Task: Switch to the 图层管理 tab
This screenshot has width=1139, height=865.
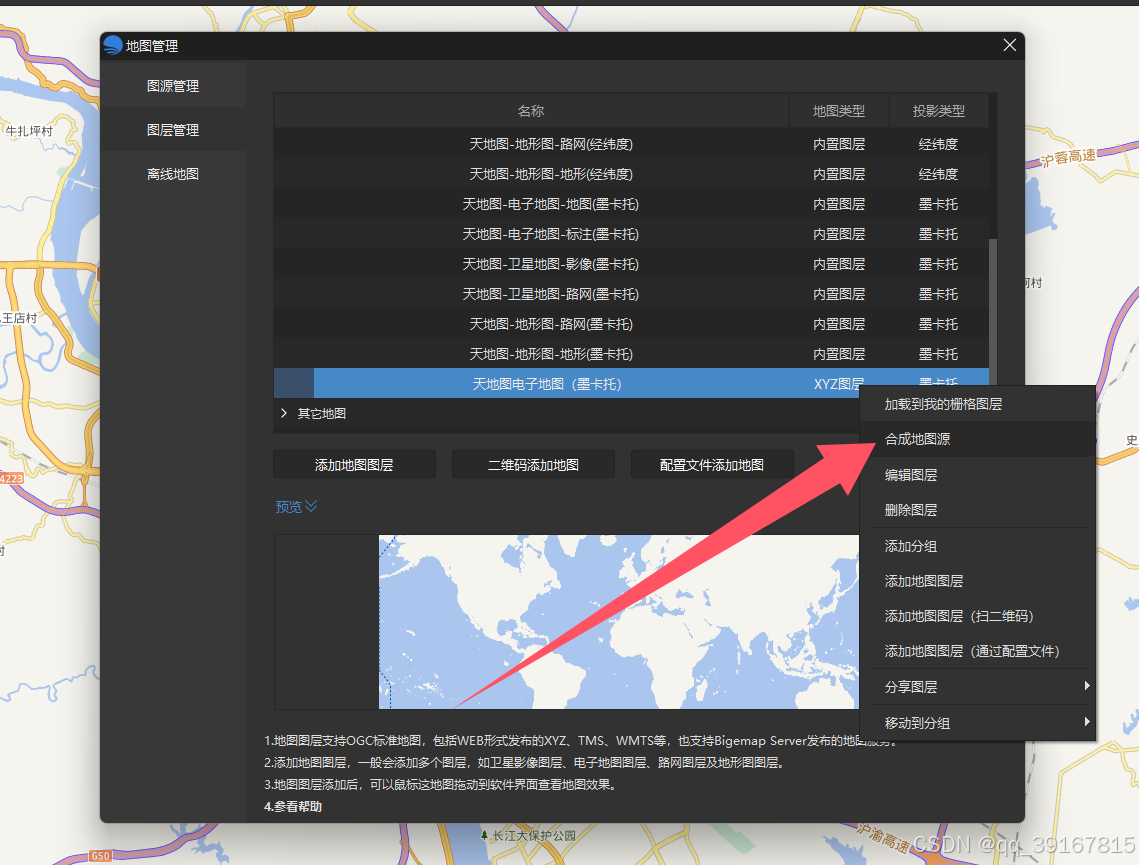Action: [x=173, y=130]
